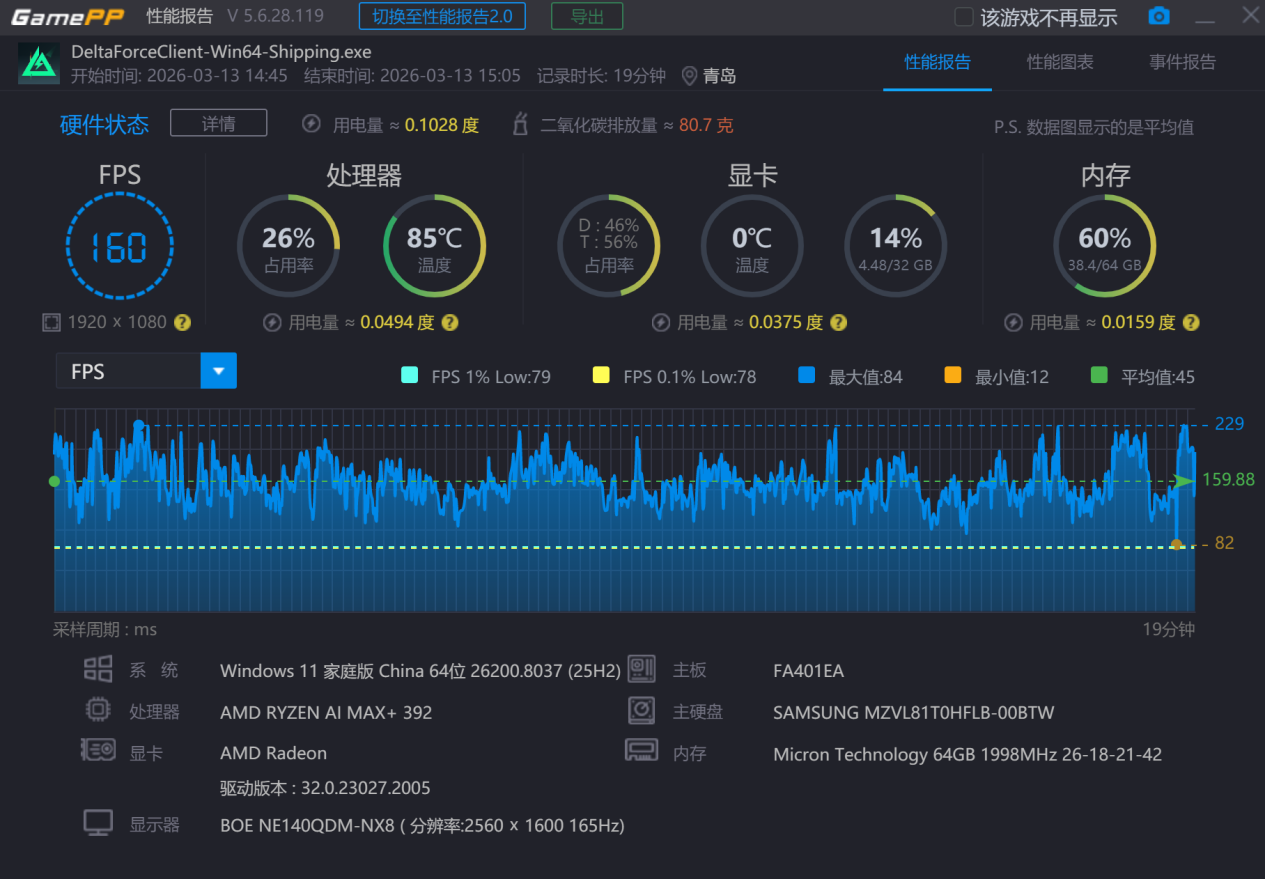Click the total power usage lightning icon
This screenshot has height=879, width=1265.
point(312,125)
